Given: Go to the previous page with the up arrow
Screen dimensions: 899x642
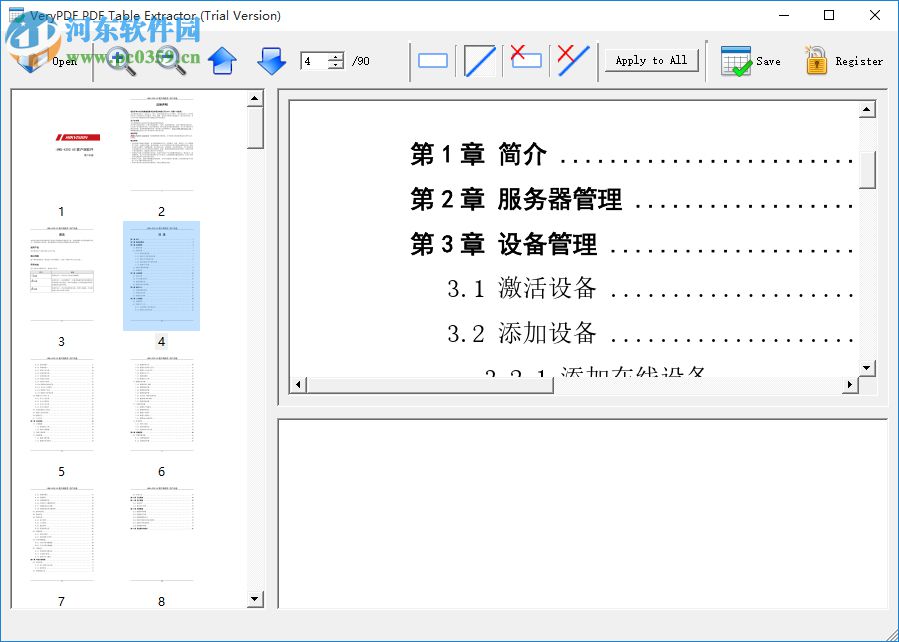Looking at the screenshot, I should pos(222,60).
